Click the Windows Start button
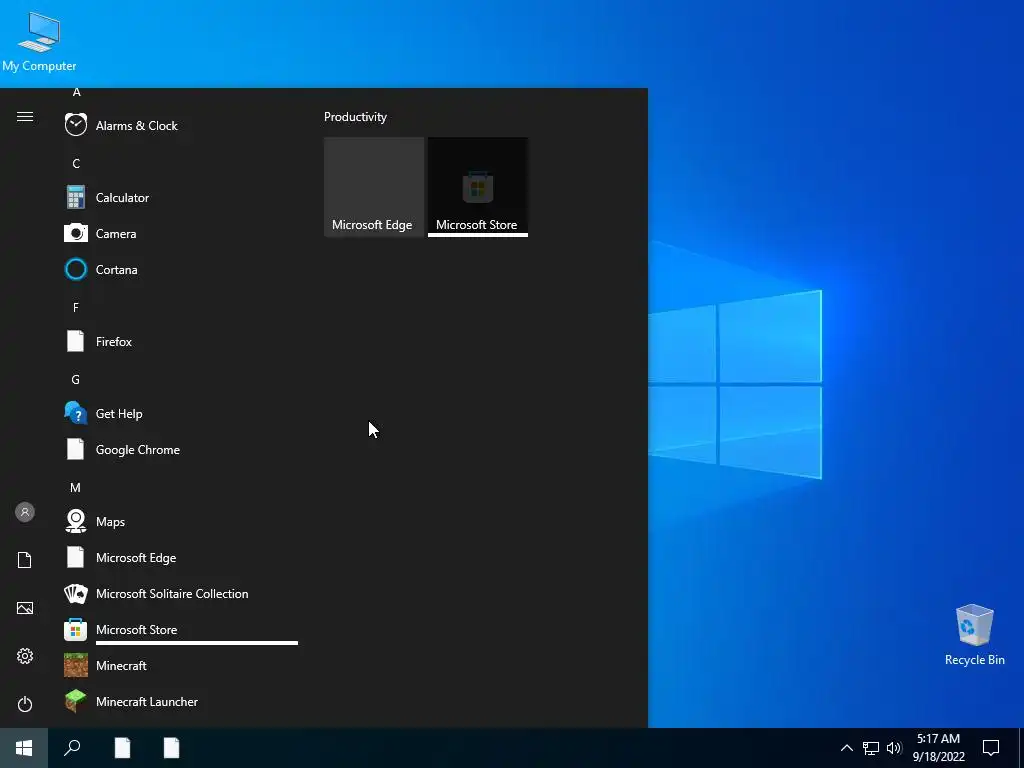The width and height of the screenshot is (1024, 768). [x=24, y=748]
